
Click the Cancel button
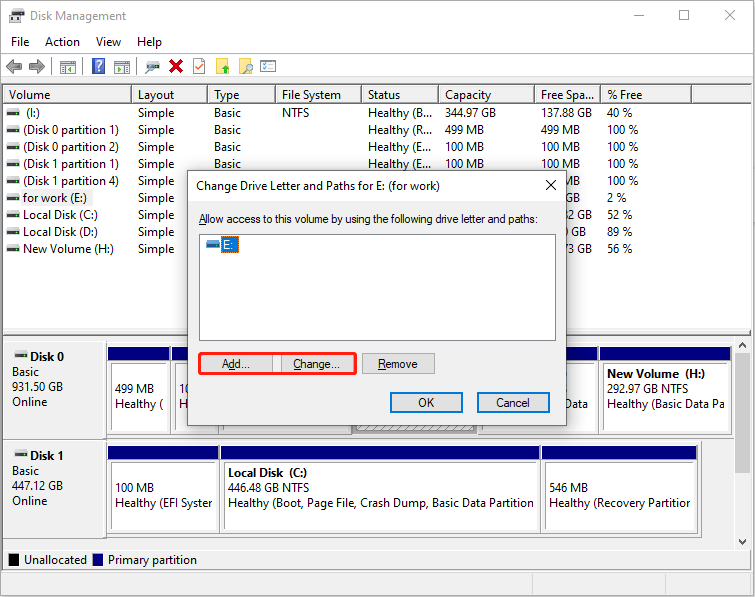click(x=513, y=402)
